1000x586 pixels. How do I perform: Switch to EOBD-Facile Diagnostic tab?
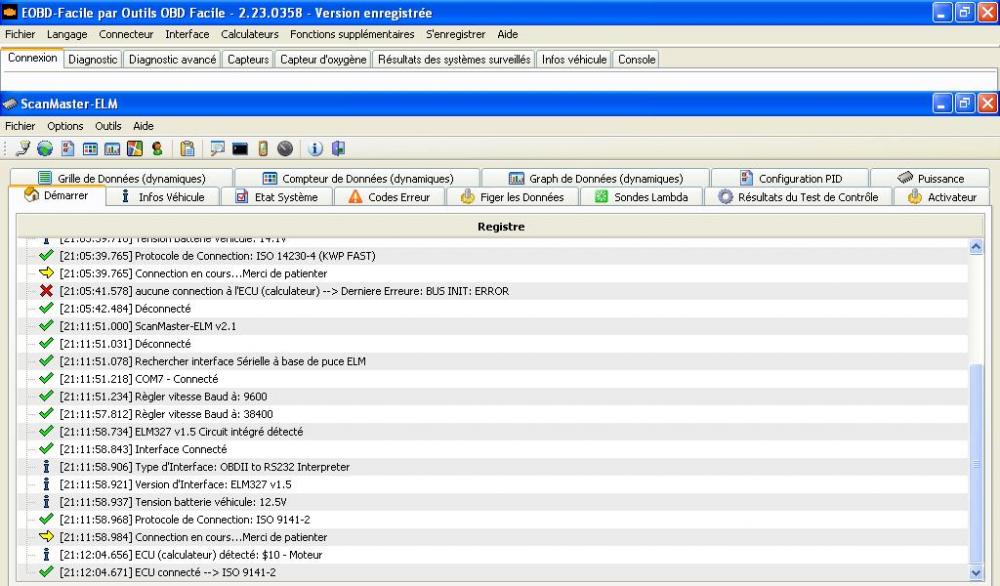[93, 59]
